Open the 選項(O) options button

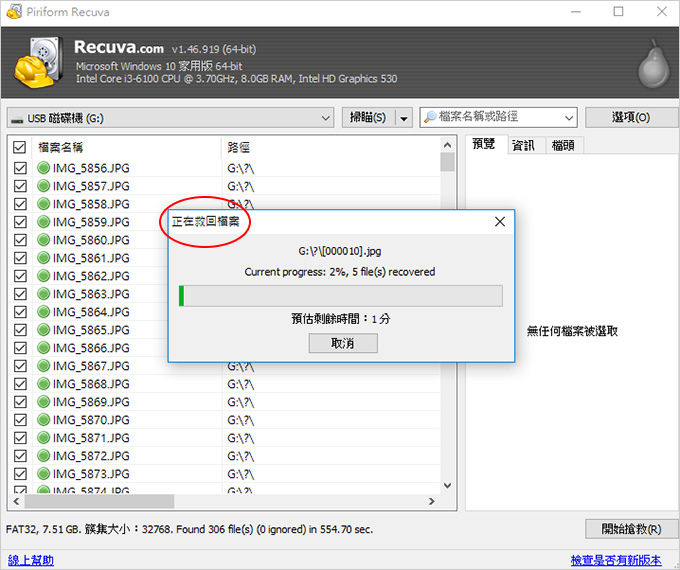631,117
